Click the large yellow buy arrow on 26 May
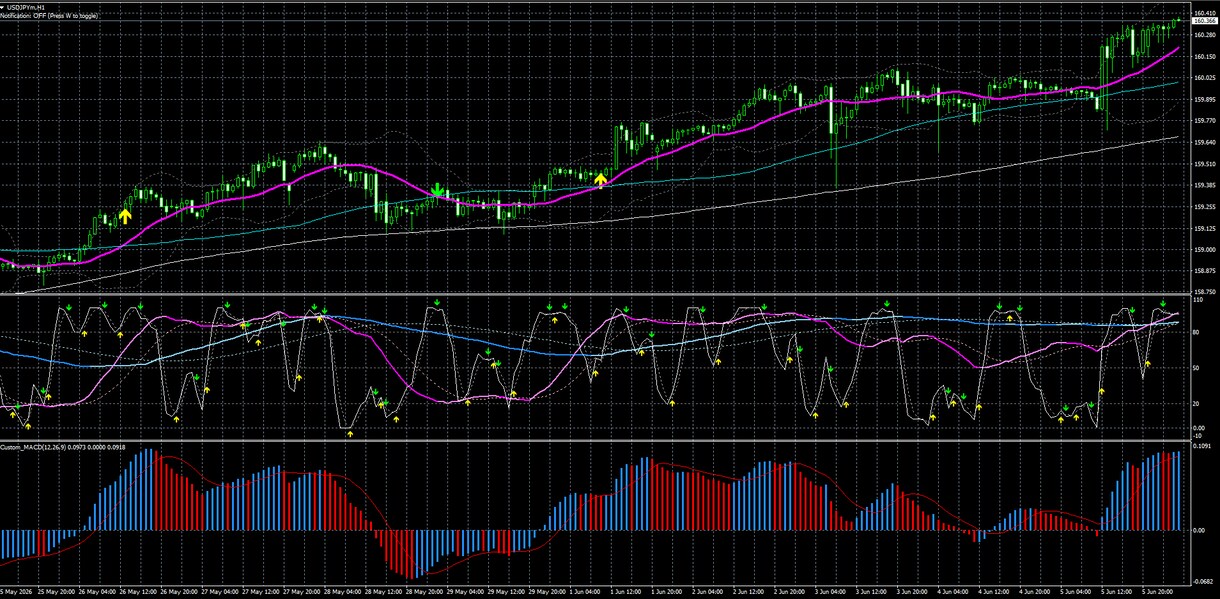This screenshot has height=599, width=1220. (125, 214)
